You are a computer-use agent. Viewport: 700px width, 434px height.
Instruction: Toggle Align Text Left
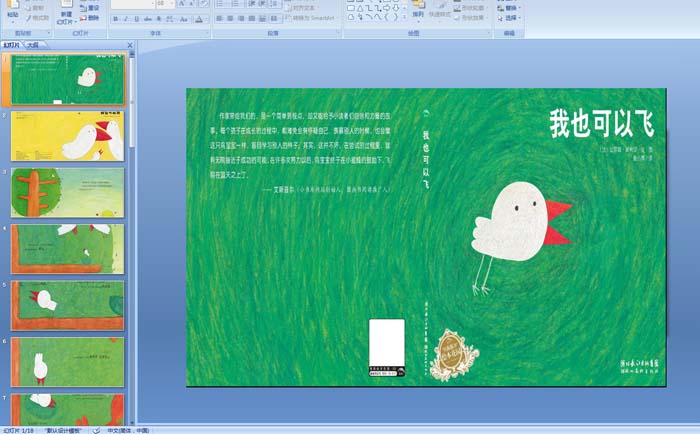coord(219,18)
